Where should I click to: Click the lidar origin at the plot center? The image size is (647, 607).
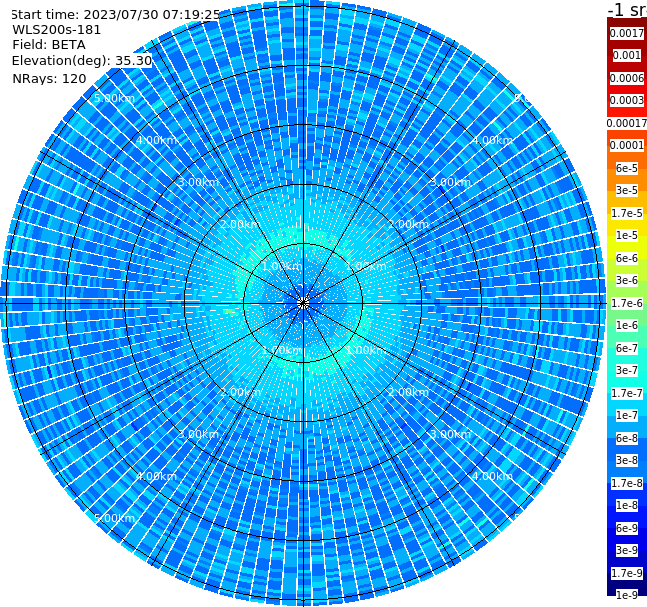click(x=303, y=303)
